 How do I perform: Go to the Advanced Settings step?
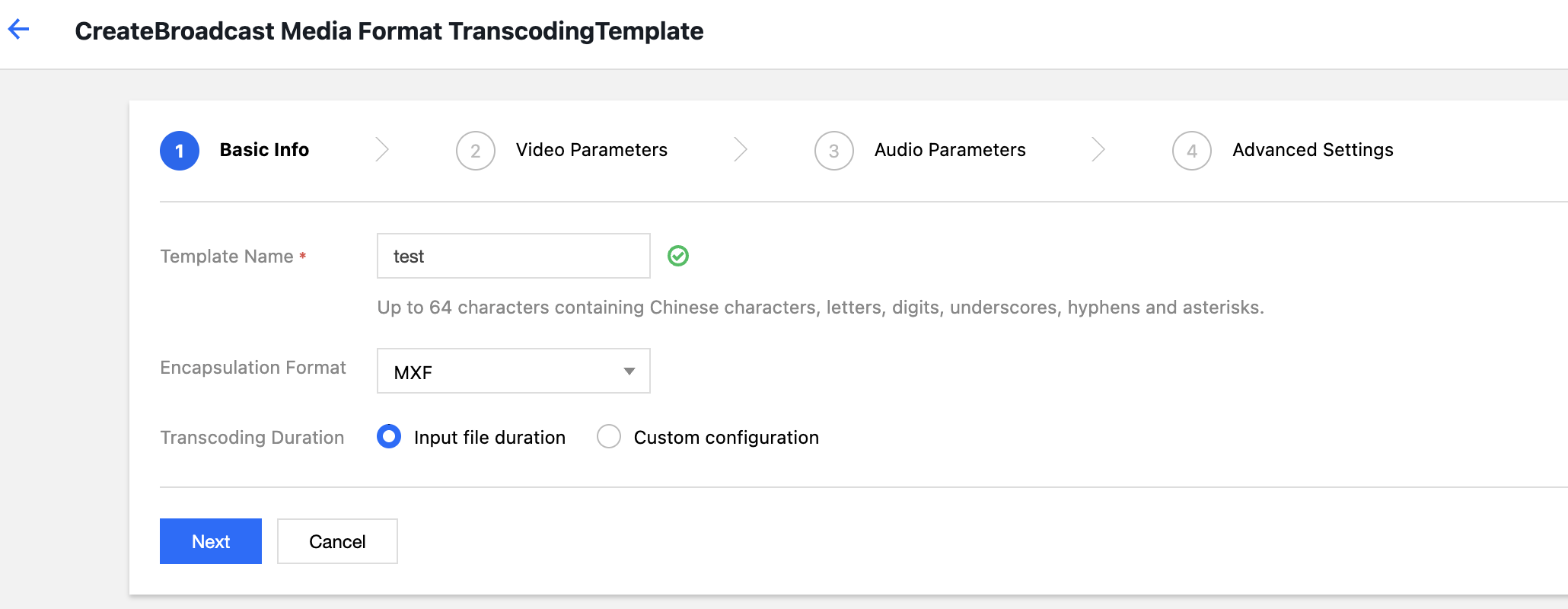pyautogui.click(x=1313, y=150)
